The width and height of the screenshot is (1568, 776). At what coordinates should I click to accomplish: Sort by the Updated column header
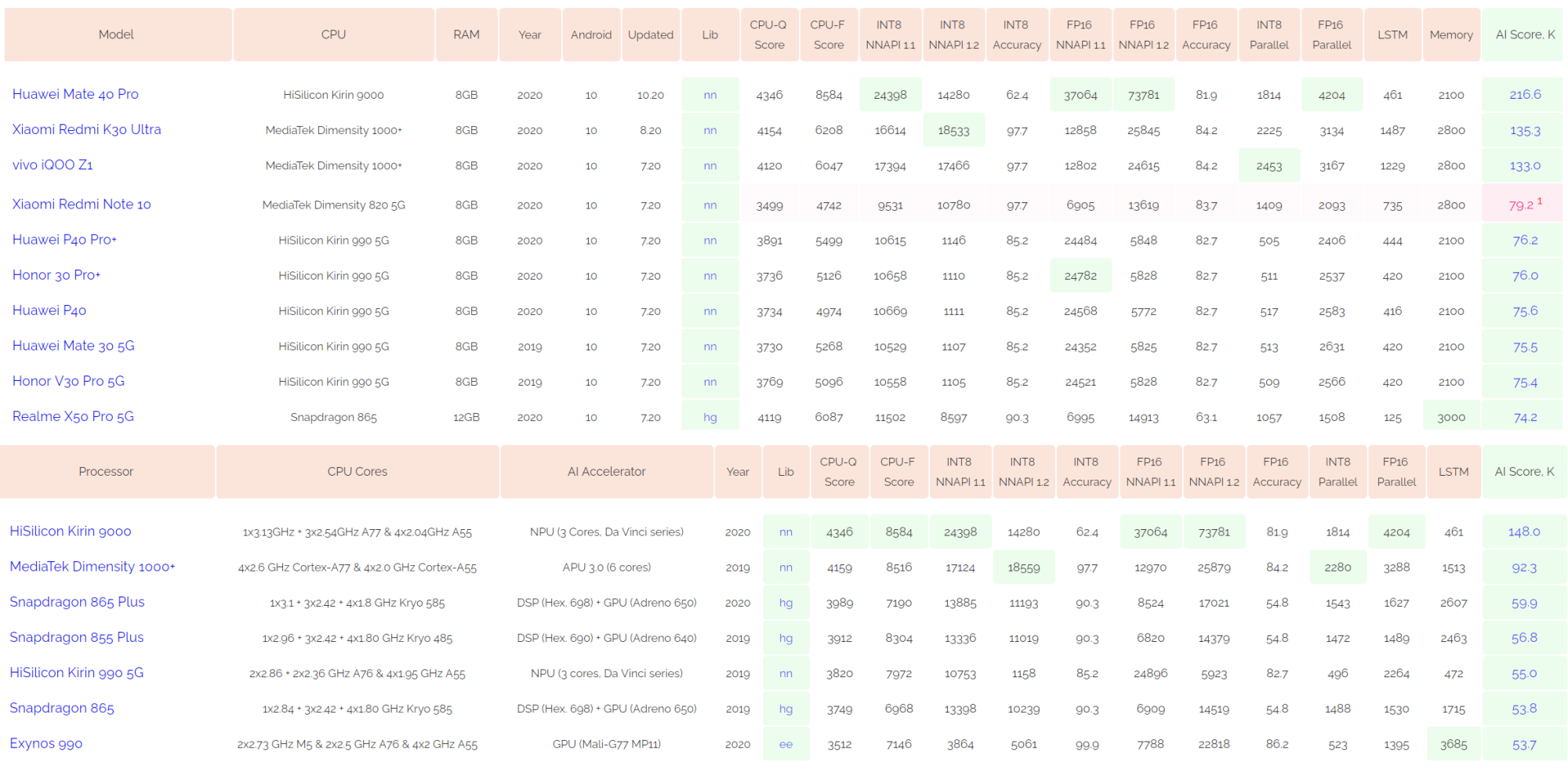pyautogui.click(x=651, y=34)
